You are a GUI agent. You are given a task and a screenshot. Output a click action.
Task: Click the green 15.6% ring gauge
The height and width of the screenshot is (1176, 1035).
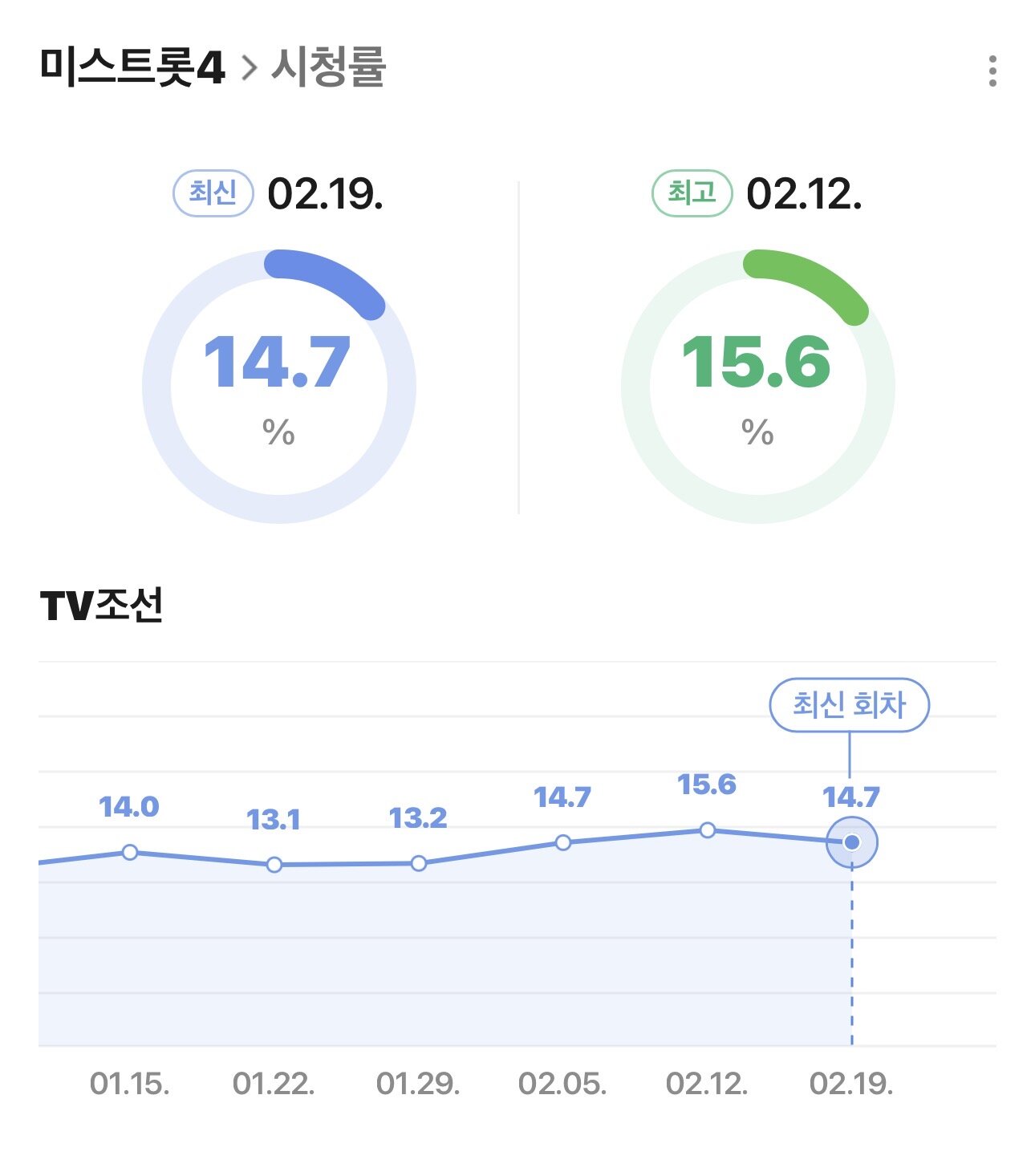click(757, 386)
